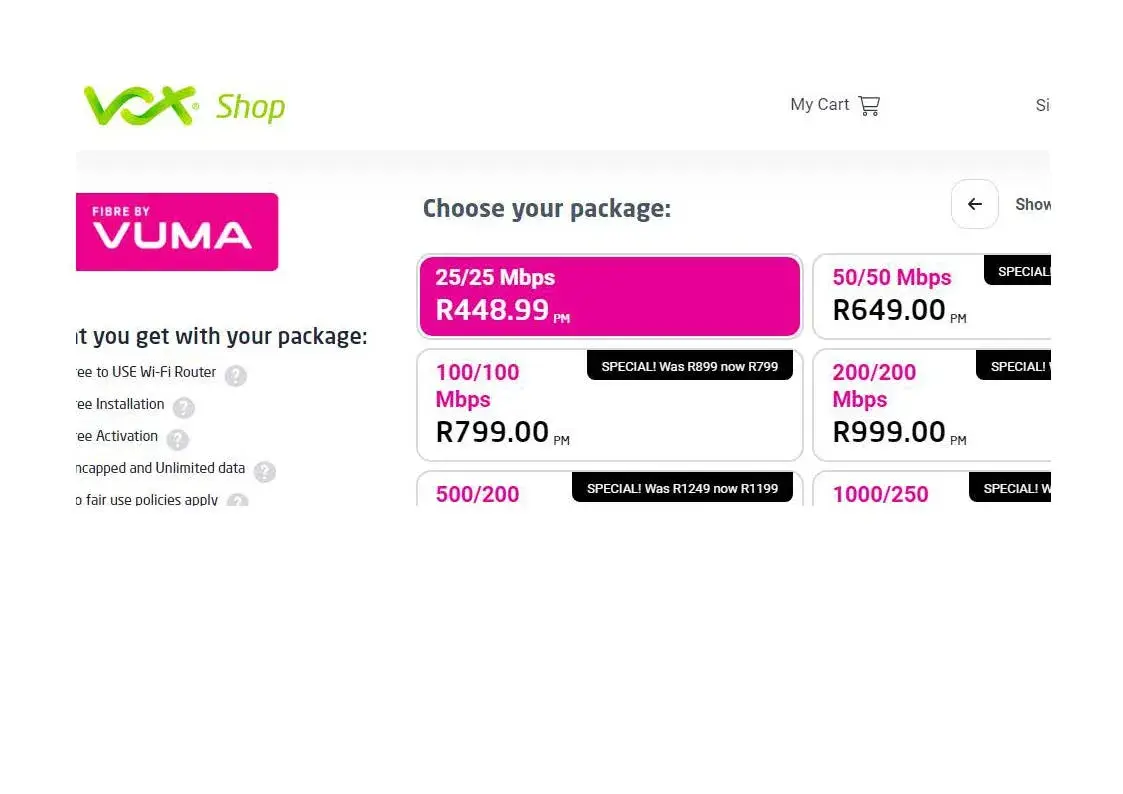1123x794 pixels.
Task: Click help icon beside Free Activation
Action: click(x=177, y=440)
